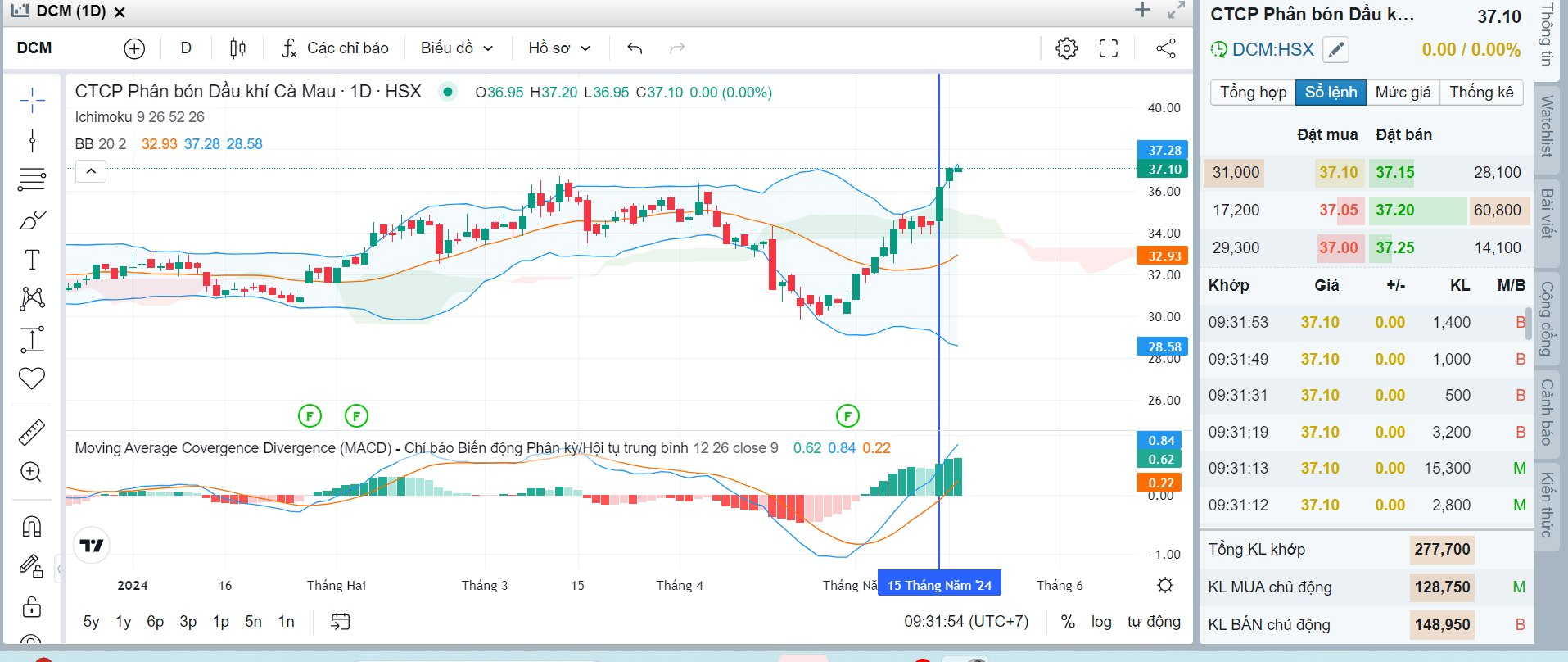Set time range to 6p
Viewport: 1568px width, 662px height.
tap(156, 622)
